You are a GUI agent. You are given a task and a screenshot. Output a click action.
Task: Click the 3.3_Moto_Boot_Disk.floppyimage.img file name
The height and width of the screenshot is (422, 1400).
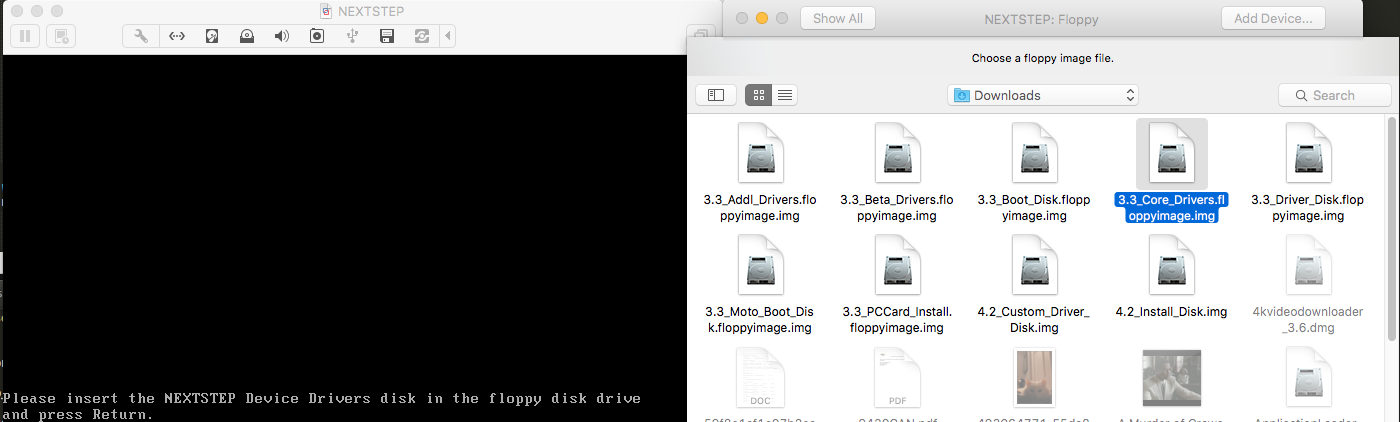[x=760, y=319]
